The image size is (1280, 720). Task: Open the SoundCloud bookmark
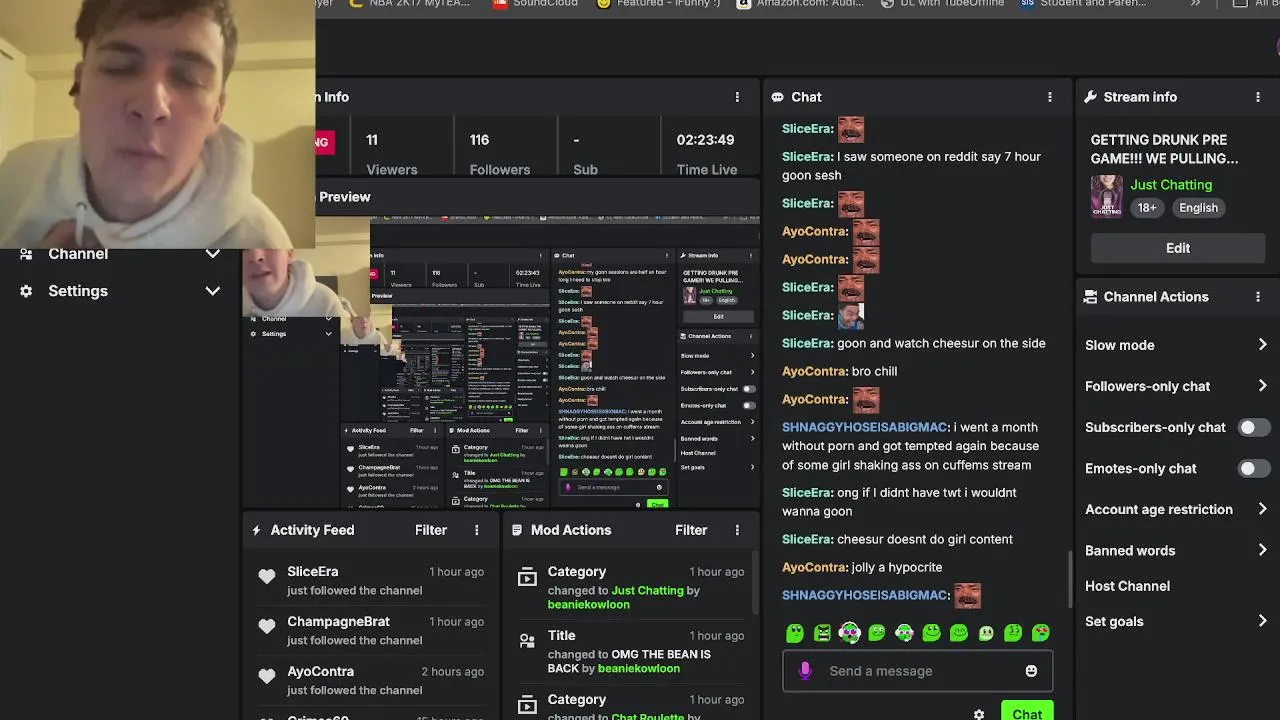[x=535, y=4]
